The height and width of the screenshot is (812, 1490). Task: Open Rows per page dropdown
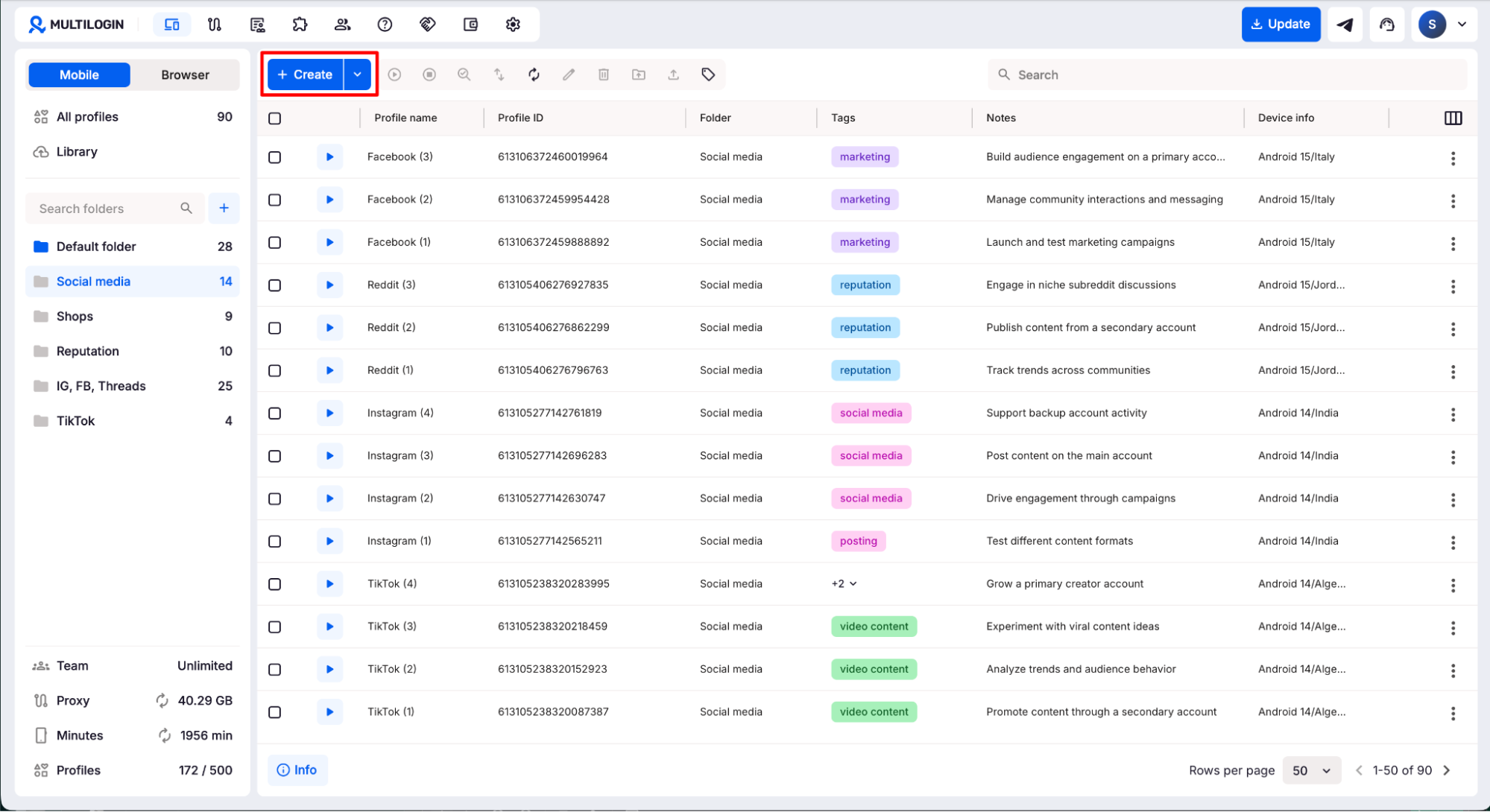point(1311,770)
